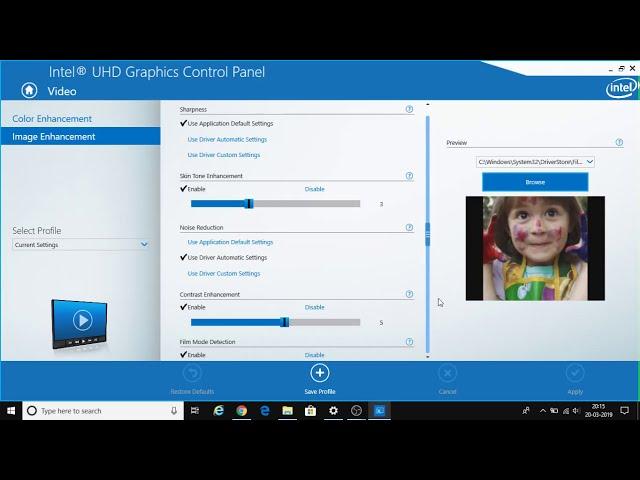Click the Type here to search box

103,411
